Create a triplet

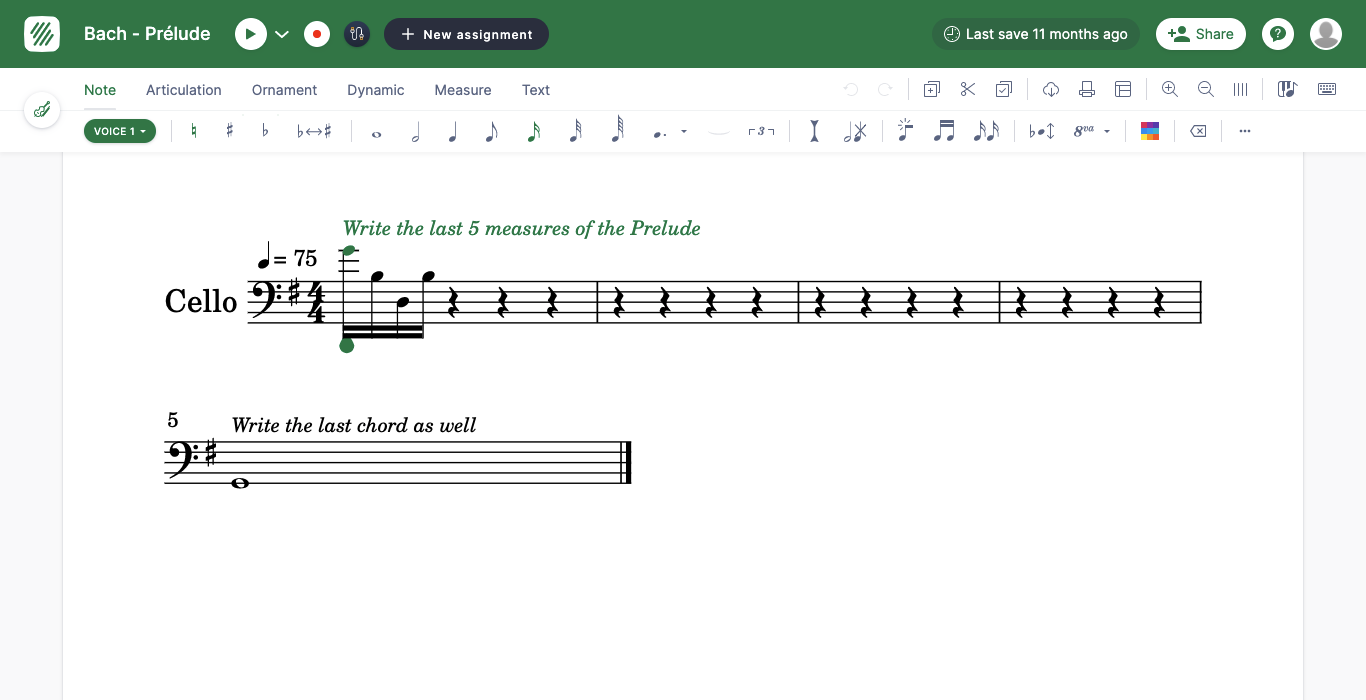[x=762, y=130]
